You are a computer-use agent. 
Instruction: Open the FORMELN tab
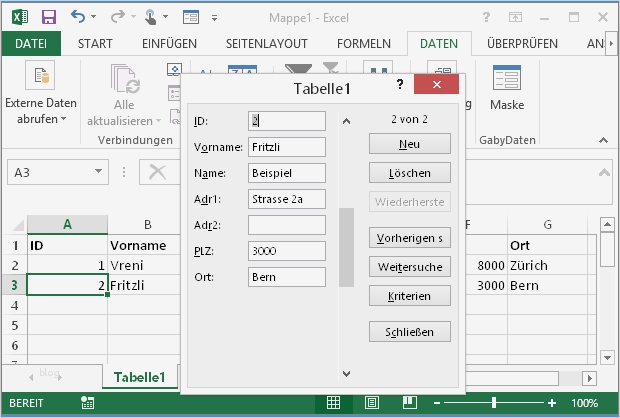tap(364, 44)
